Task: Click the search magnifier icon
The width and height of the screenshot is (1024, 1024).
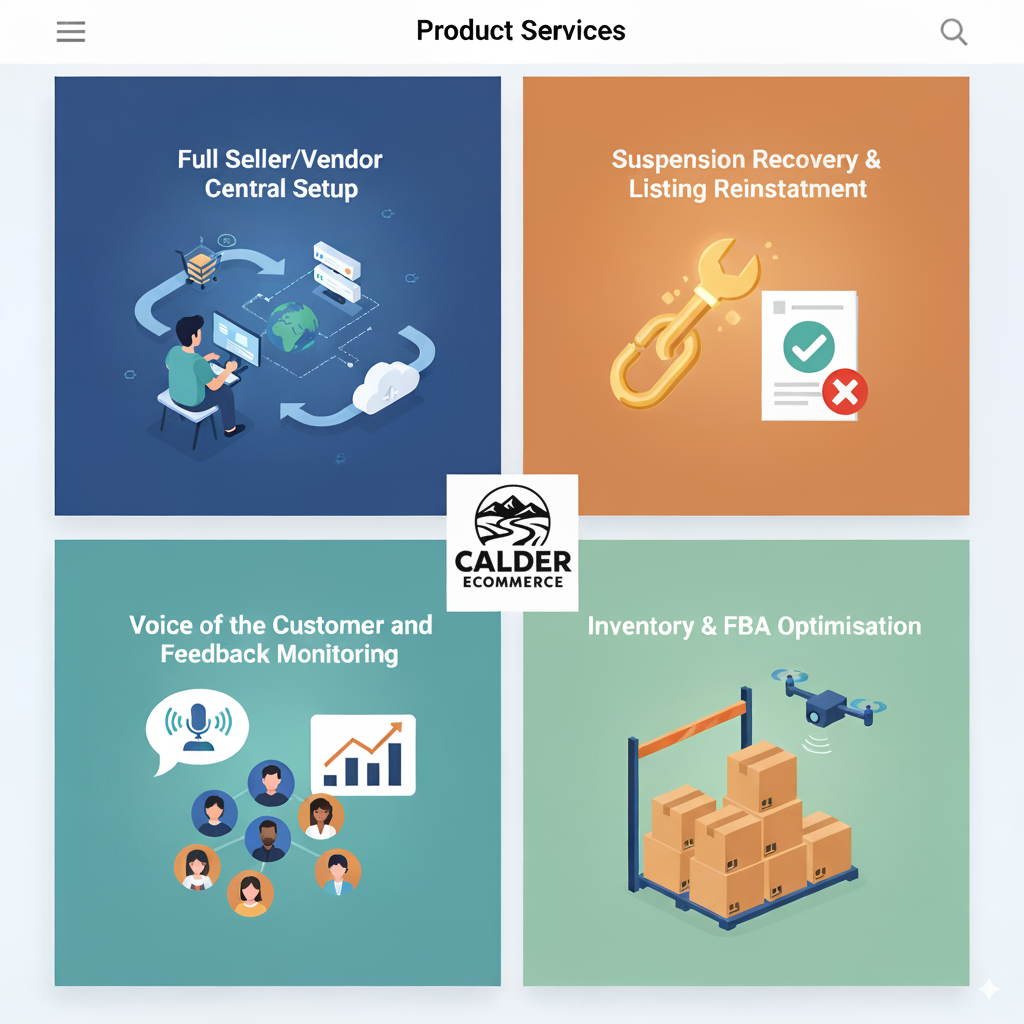Action: coord(954,32)
